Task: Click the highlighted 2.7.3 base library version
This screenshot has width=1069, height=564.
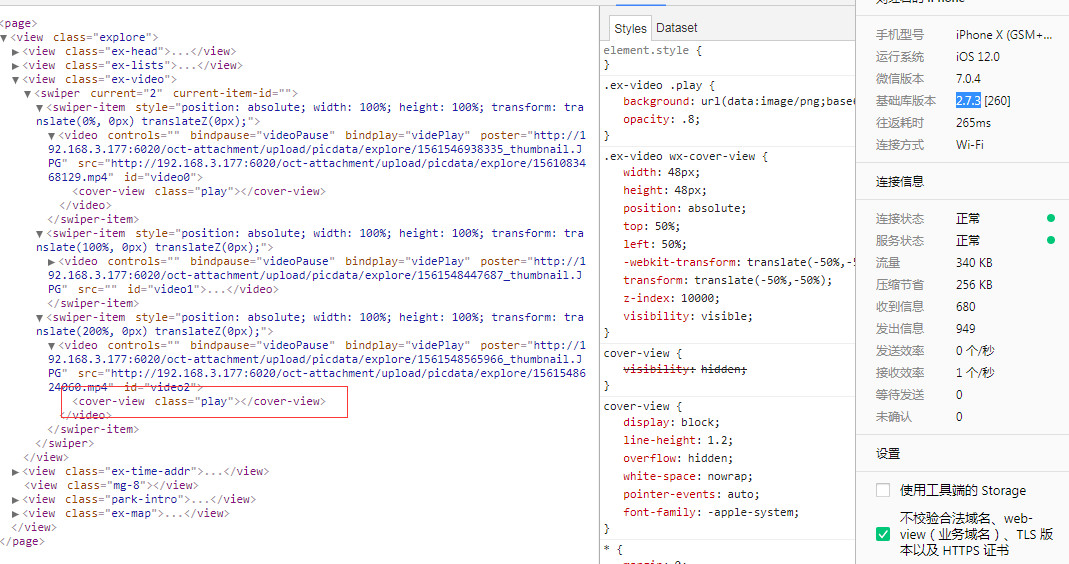Action: tap(967, 100)
